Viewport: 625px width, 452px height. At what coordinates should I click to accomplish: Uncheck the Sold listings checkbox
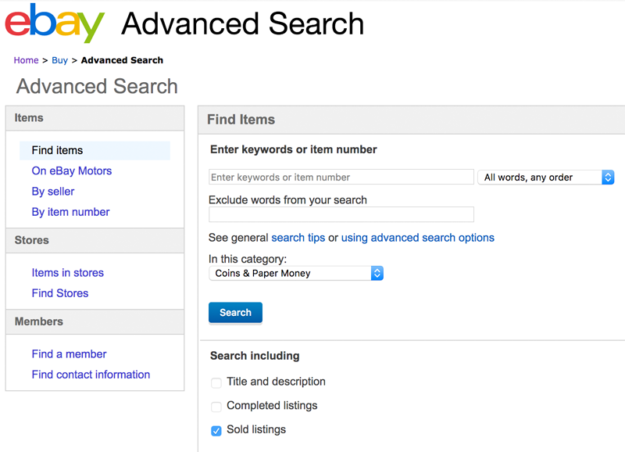(216, 430)
